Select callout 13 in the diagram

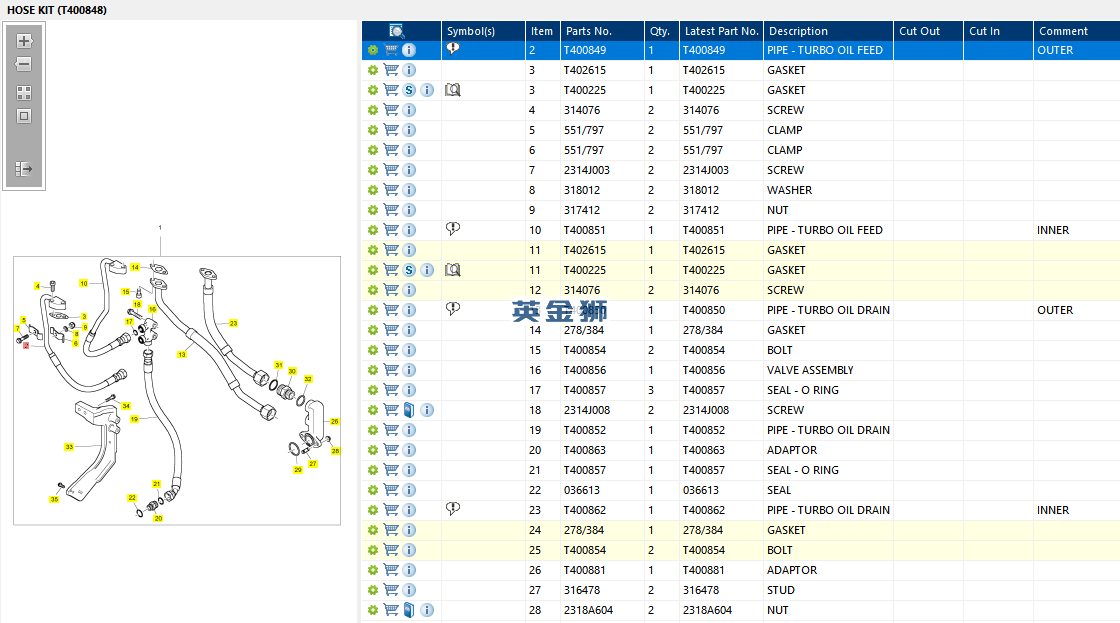[182, 354]
